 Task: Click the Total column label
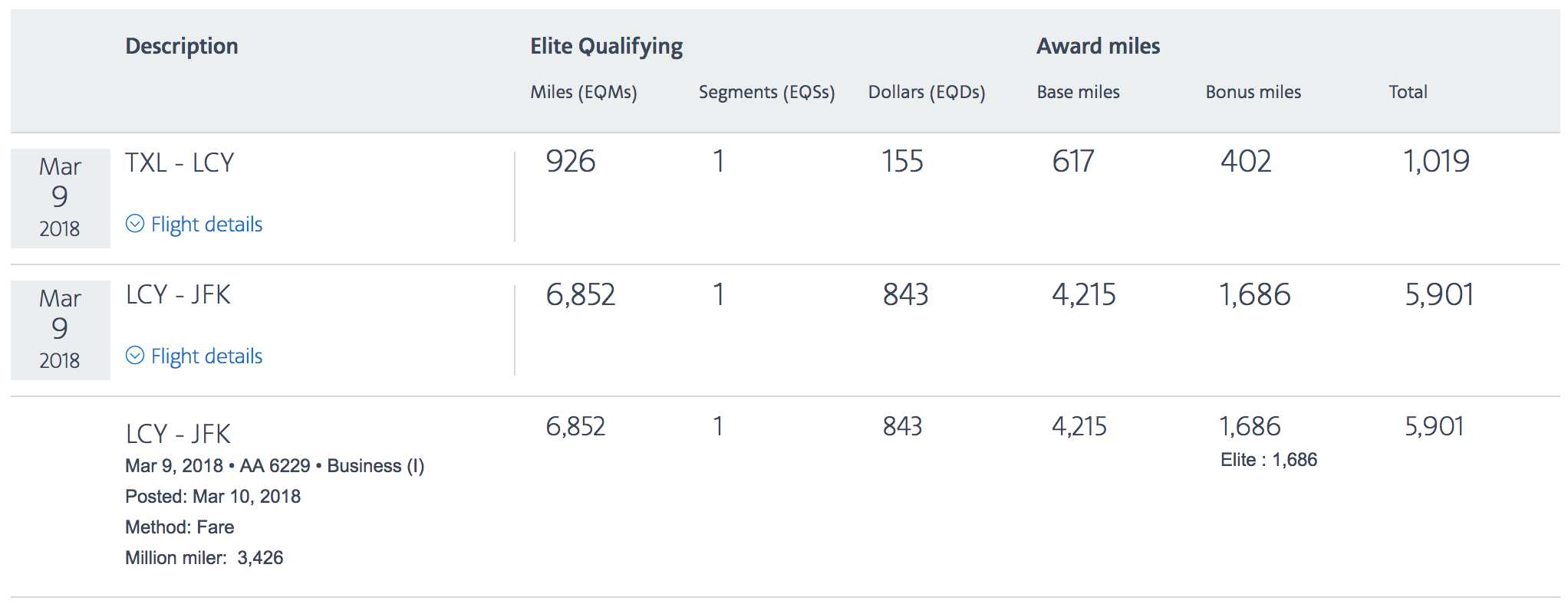coord(1408,93)
